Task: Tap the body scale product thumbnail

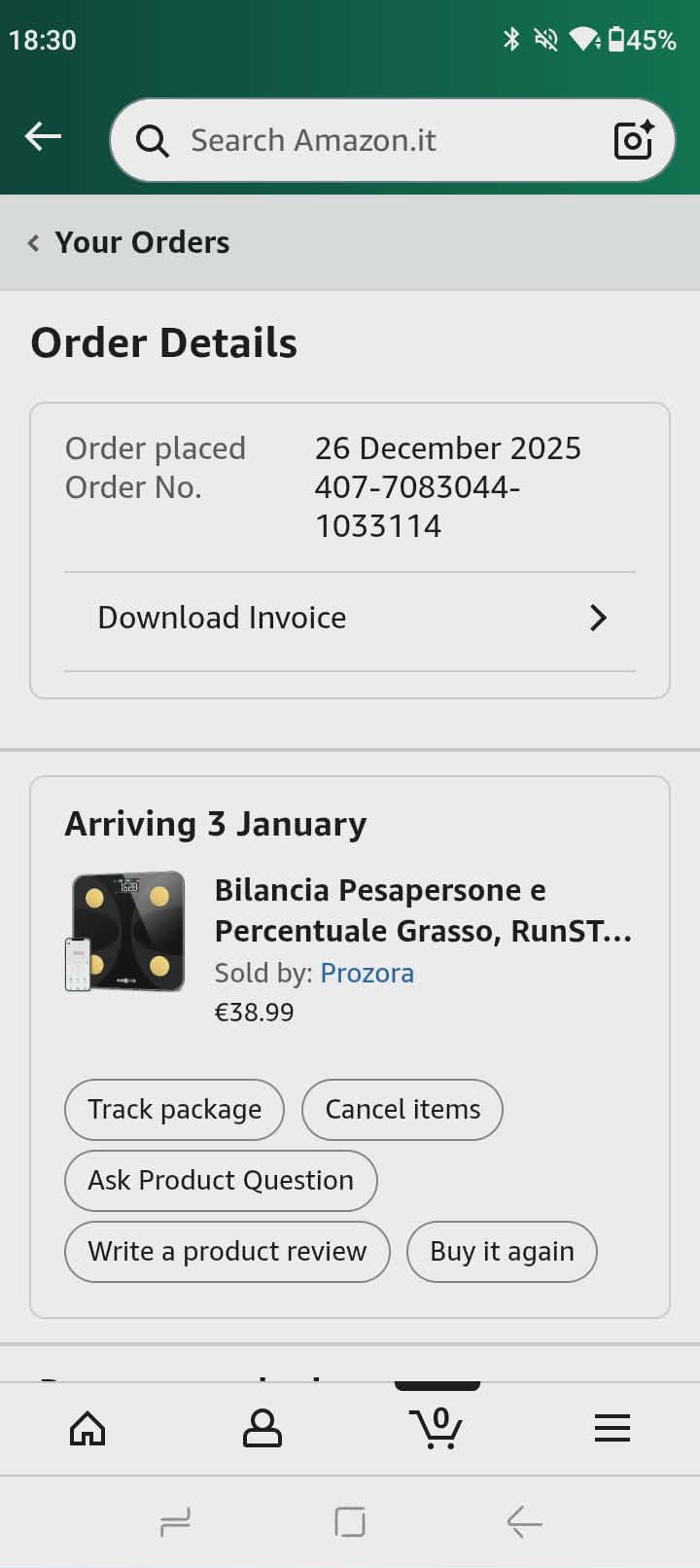Action: coord(126,931)
